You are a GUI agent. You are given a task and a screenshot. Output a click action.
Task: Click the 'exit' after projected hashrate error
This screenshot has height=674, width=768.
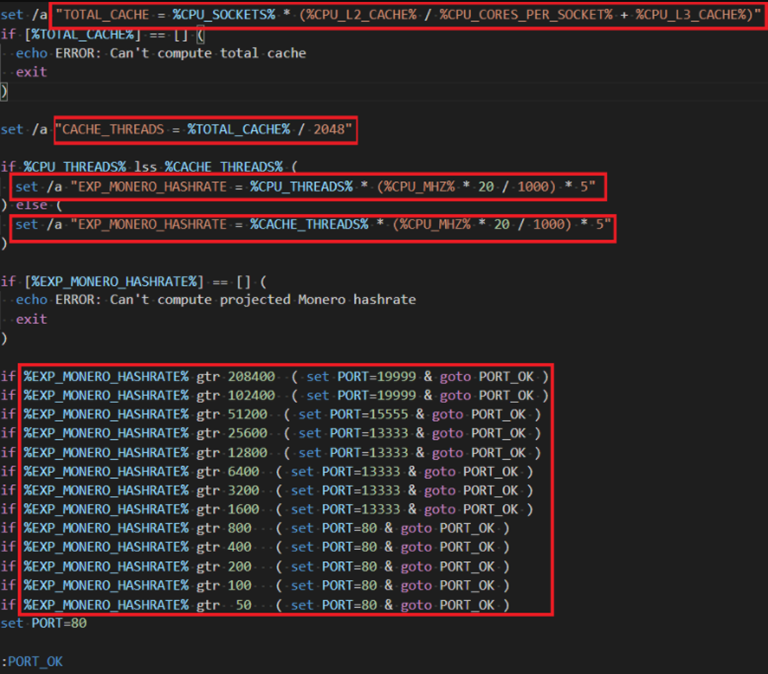tap(31, 319)
